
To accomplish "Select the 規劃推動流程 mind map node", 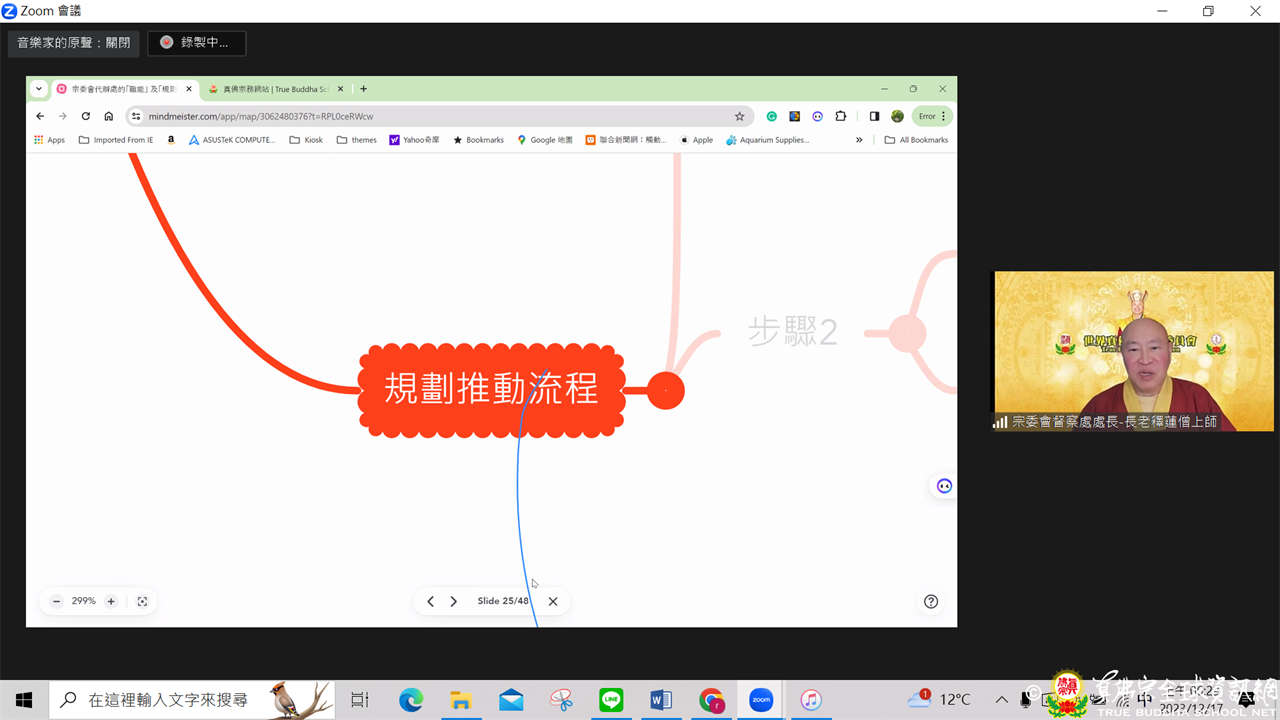I will point(491,389).
